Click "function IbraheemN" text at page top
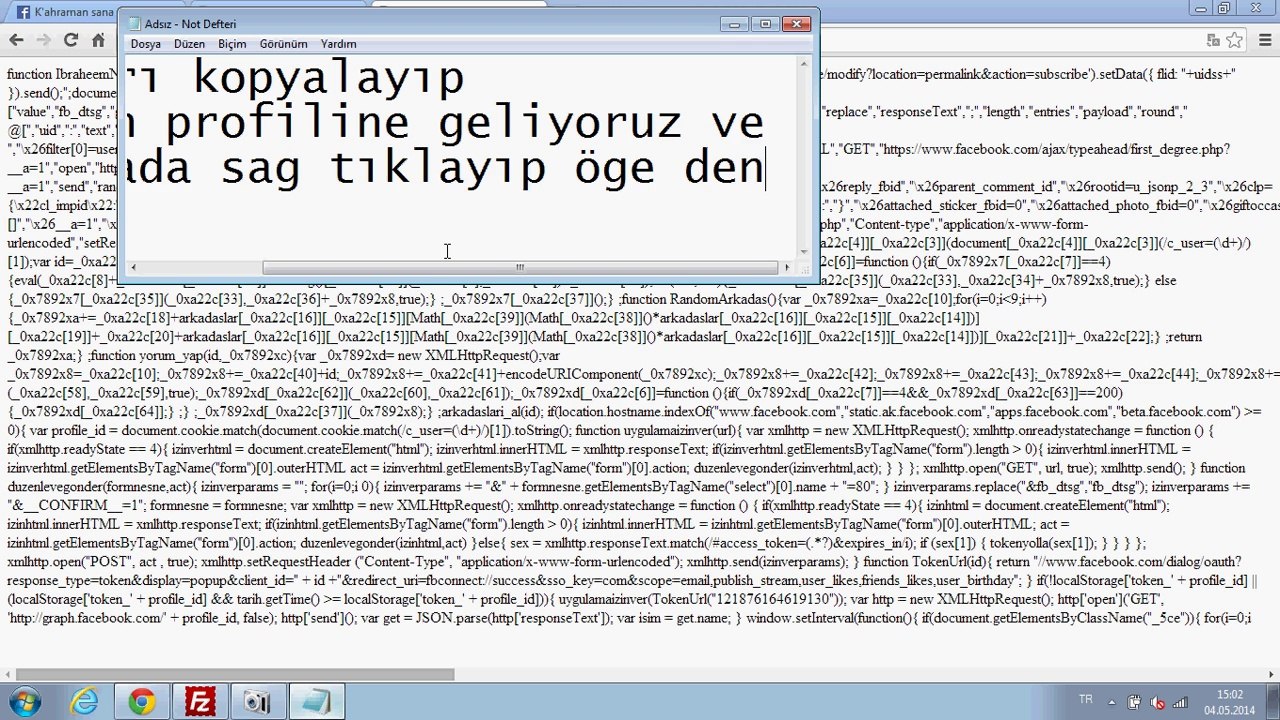 [62, 75]
